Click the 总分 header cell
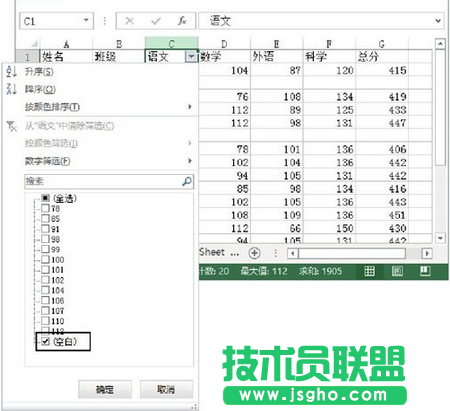Image resolution: width=450 pixels, height=411 pixels. pyautogui.click(x=382, y=57)
